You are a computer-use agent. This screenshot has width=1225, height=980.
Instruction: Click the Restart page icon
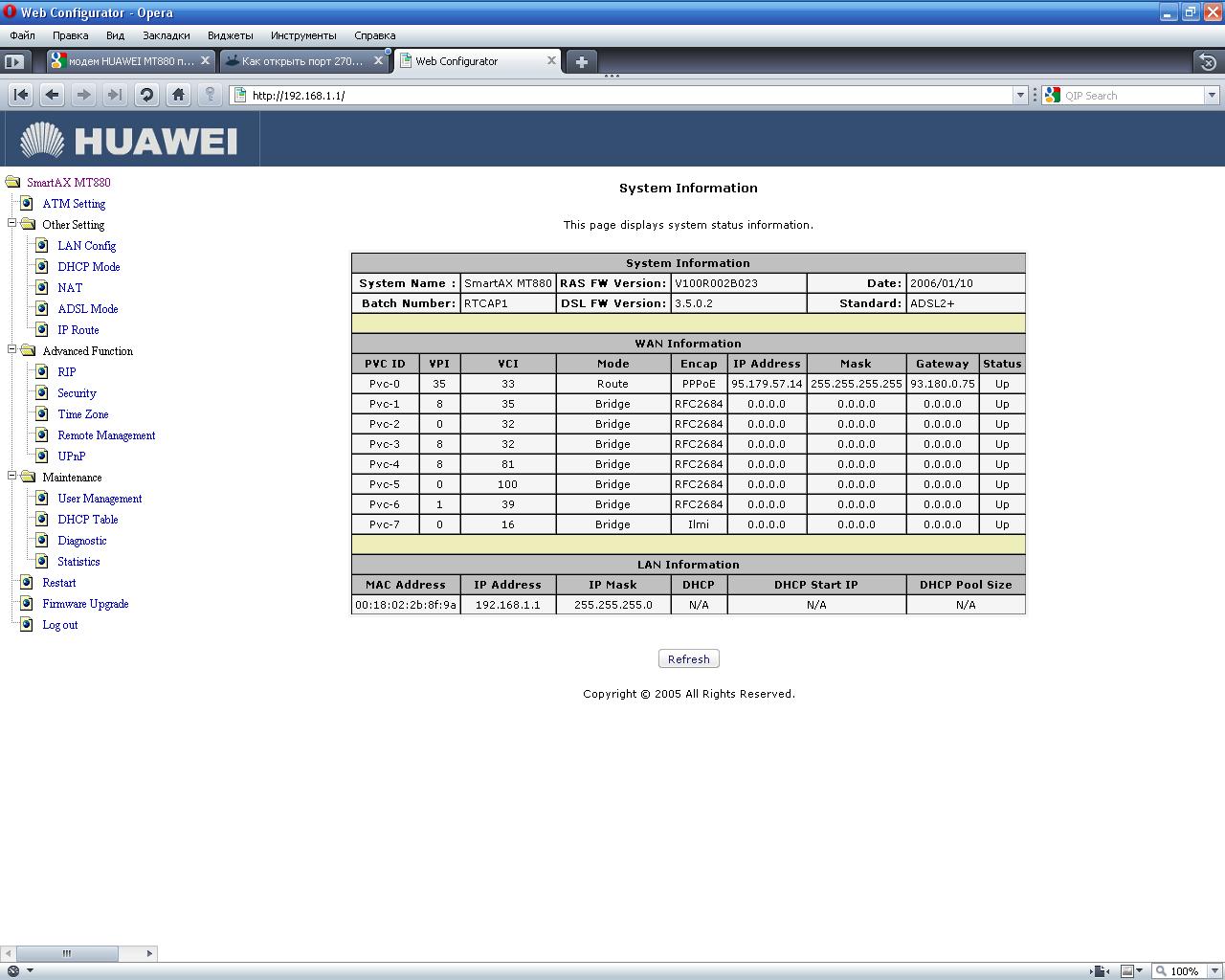[27, 582]
